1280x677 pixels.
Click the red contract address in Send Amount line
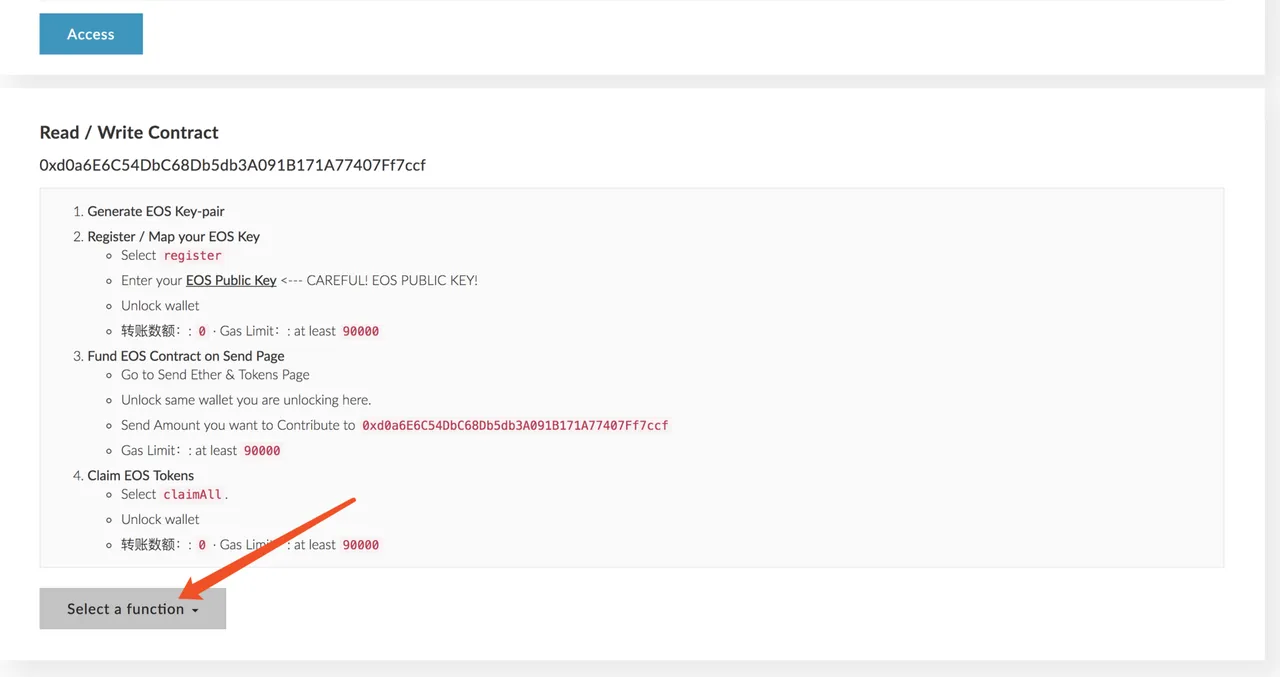pos(515,425)
